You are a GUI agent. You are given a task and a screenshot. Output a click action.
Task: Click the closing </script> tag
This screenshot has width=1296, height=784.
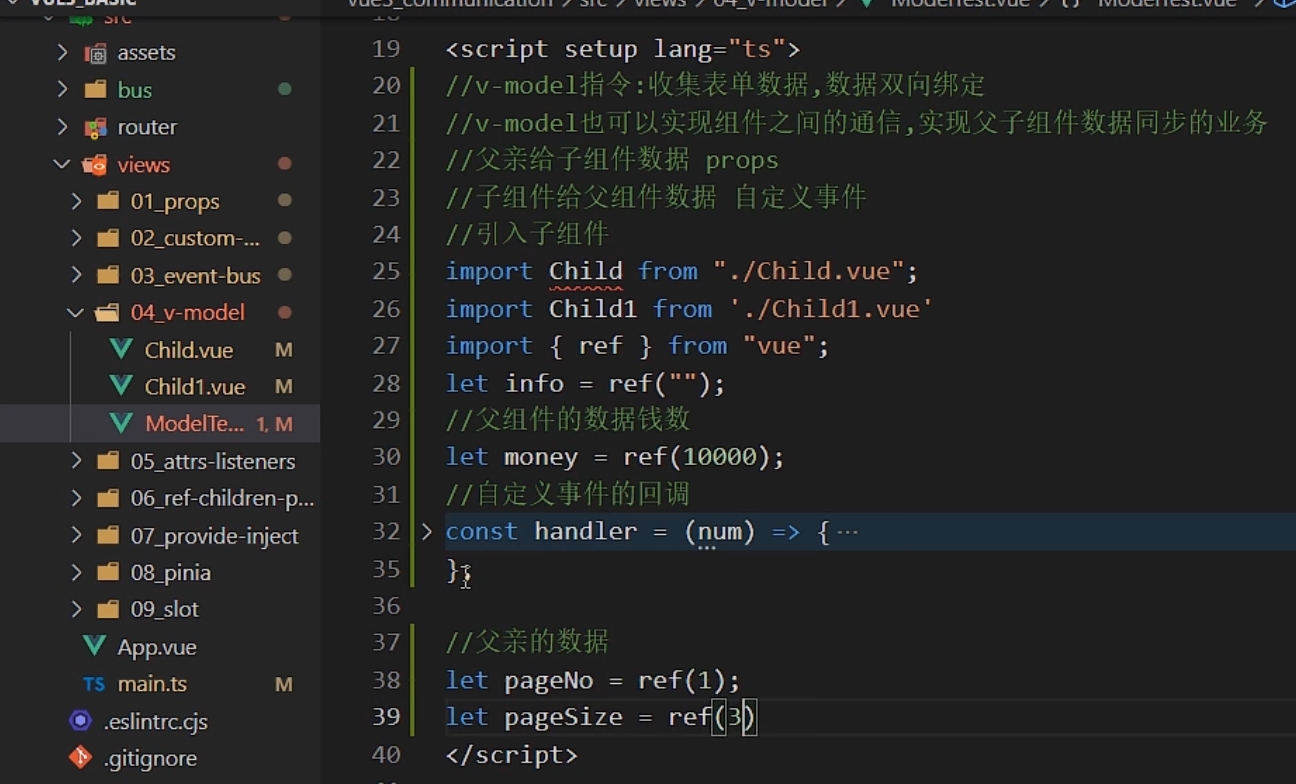tap(511, 755)
